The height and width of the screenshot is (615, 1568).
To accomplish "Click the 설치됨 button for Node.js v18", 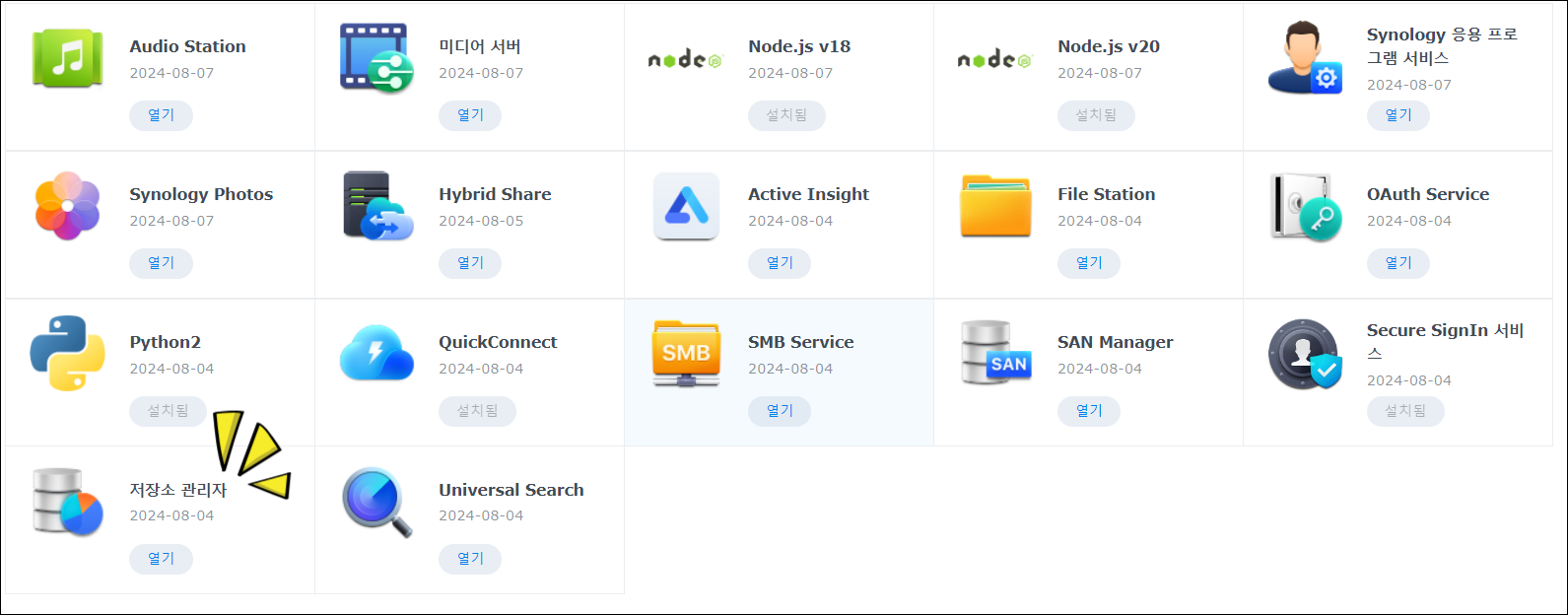I will pyautogui.click(x=786, y=115).
